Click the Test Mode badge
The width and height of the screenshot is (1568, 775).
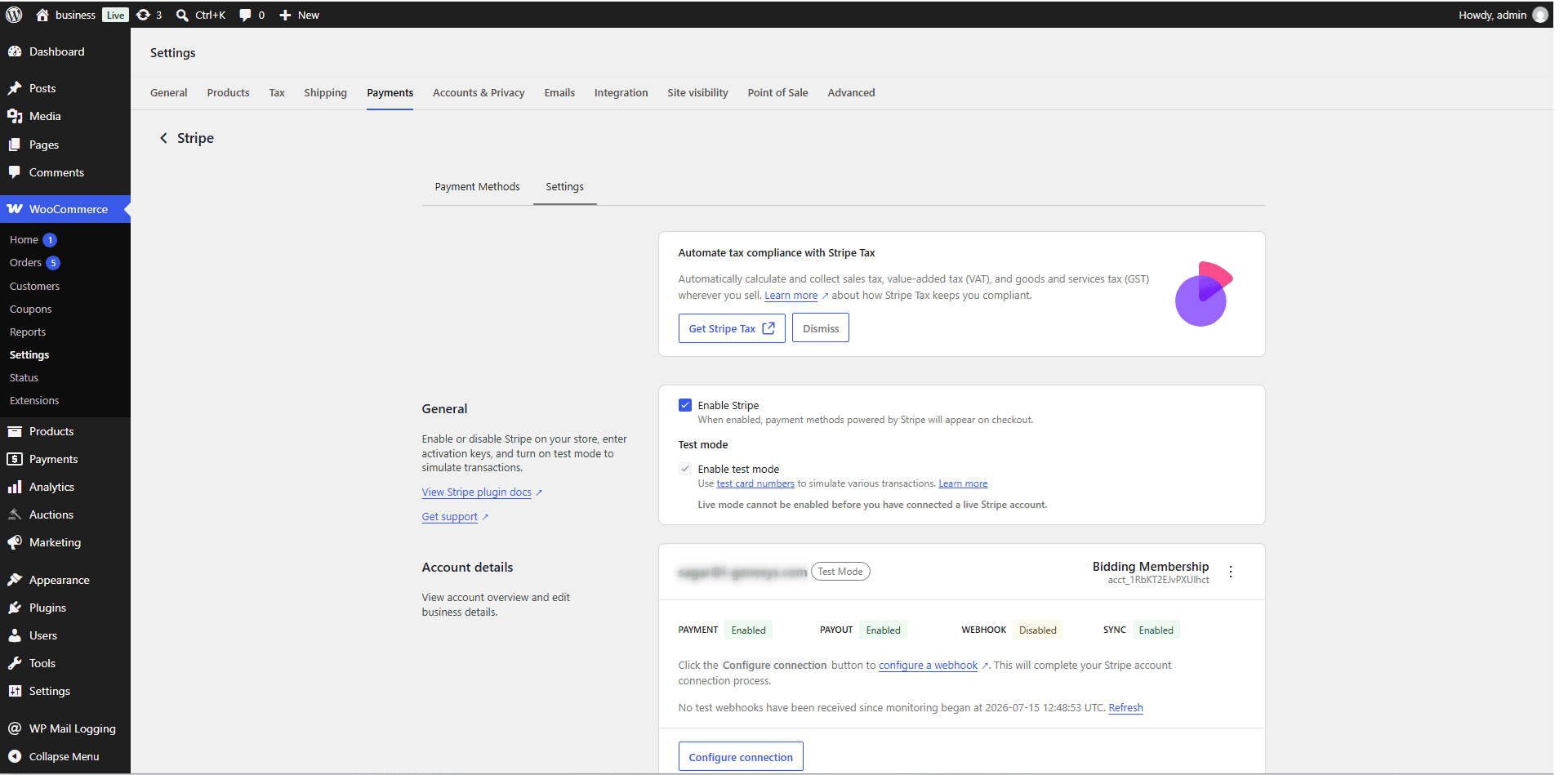tap(840, 572)
